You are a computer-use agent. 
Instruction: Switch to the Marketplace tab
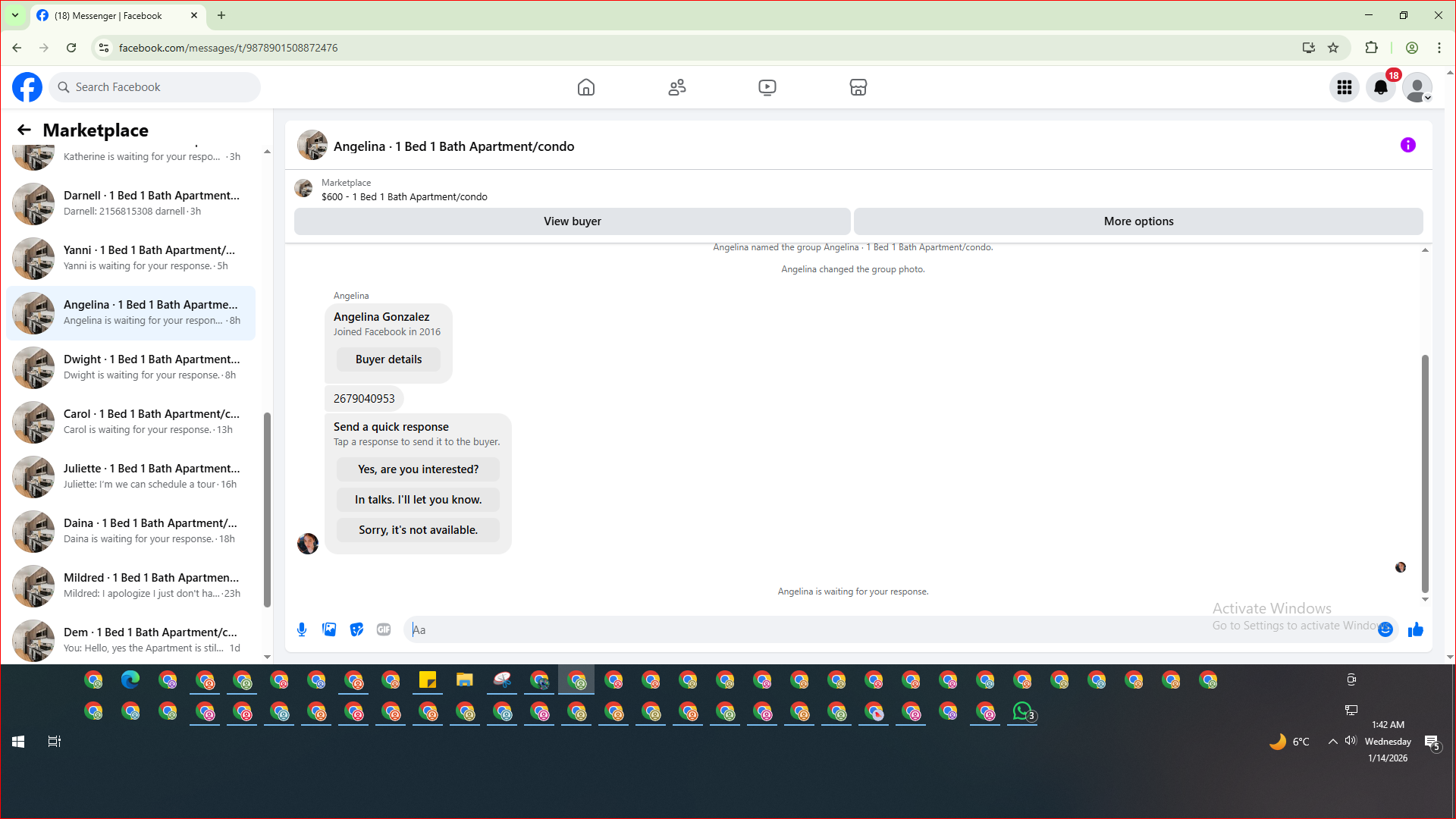click(858, 87)
